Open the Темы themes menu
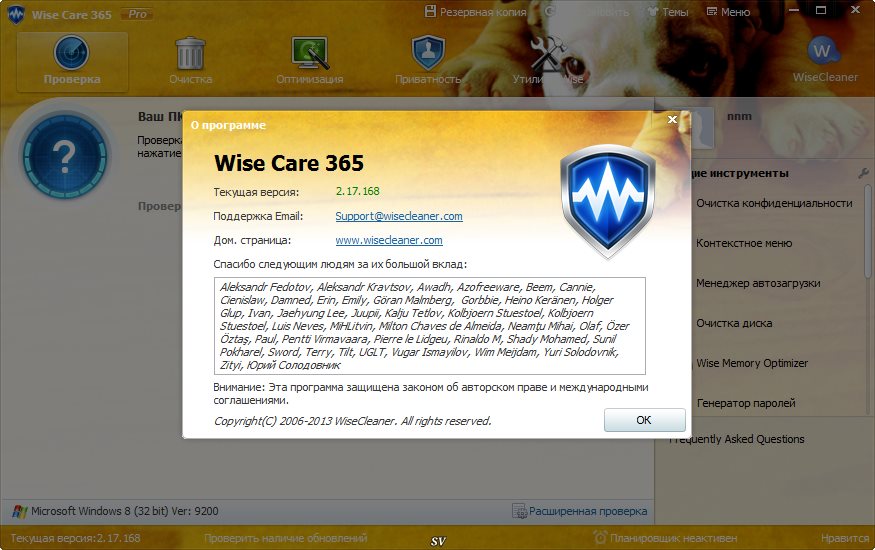The width and height of the screenshot is (875, 550). click(x=667, y=12)
